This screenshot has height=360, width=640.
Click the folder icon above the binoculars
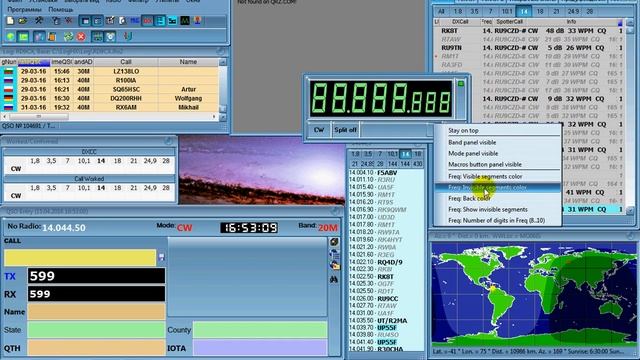[334, 265]
